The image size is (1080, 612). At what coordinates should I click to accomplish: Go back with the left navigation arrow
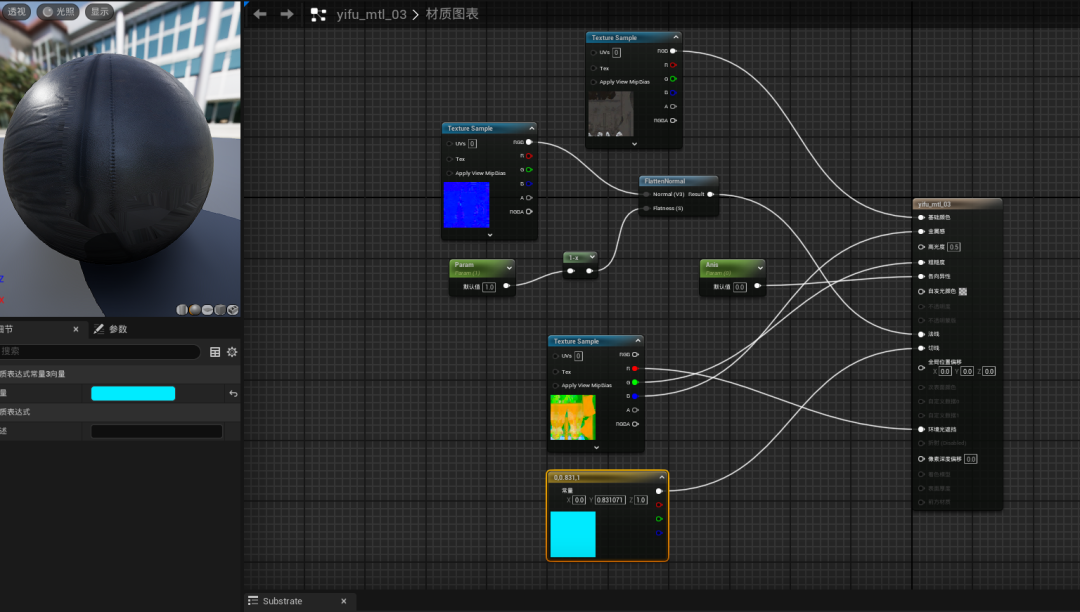pyautogui.click(x=260, y=14)
